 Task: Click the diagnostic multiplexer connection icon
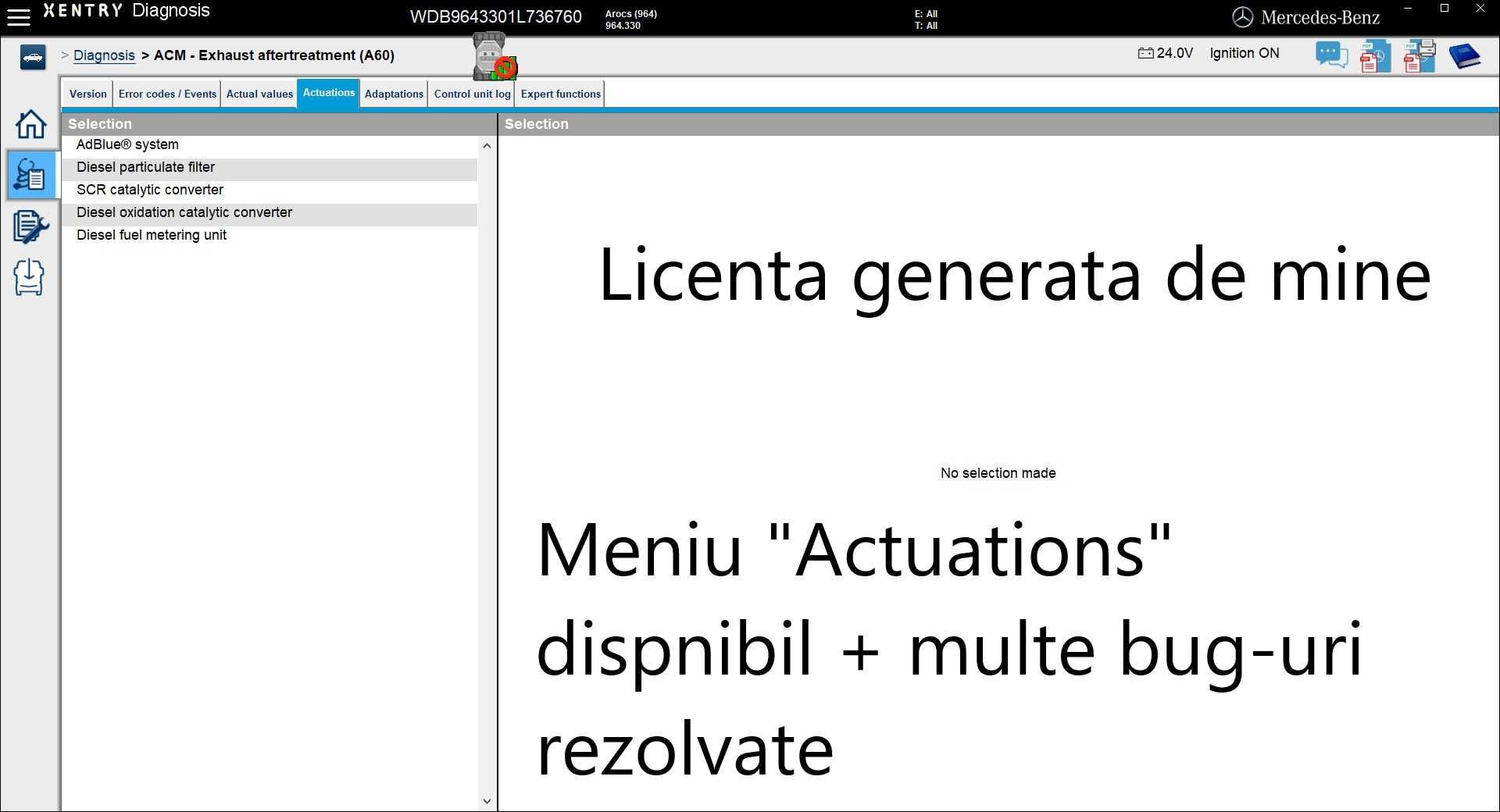tap(494, 57)
